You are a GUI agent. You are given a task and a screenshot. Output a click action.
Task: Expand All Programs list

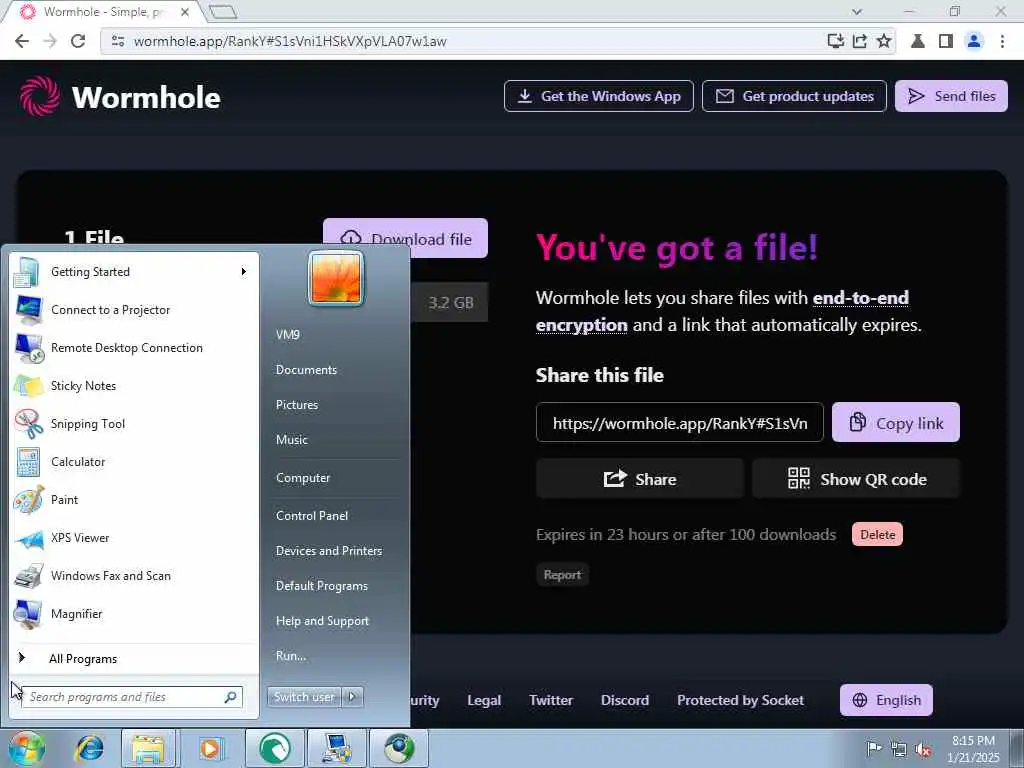[x=133, y=658]
